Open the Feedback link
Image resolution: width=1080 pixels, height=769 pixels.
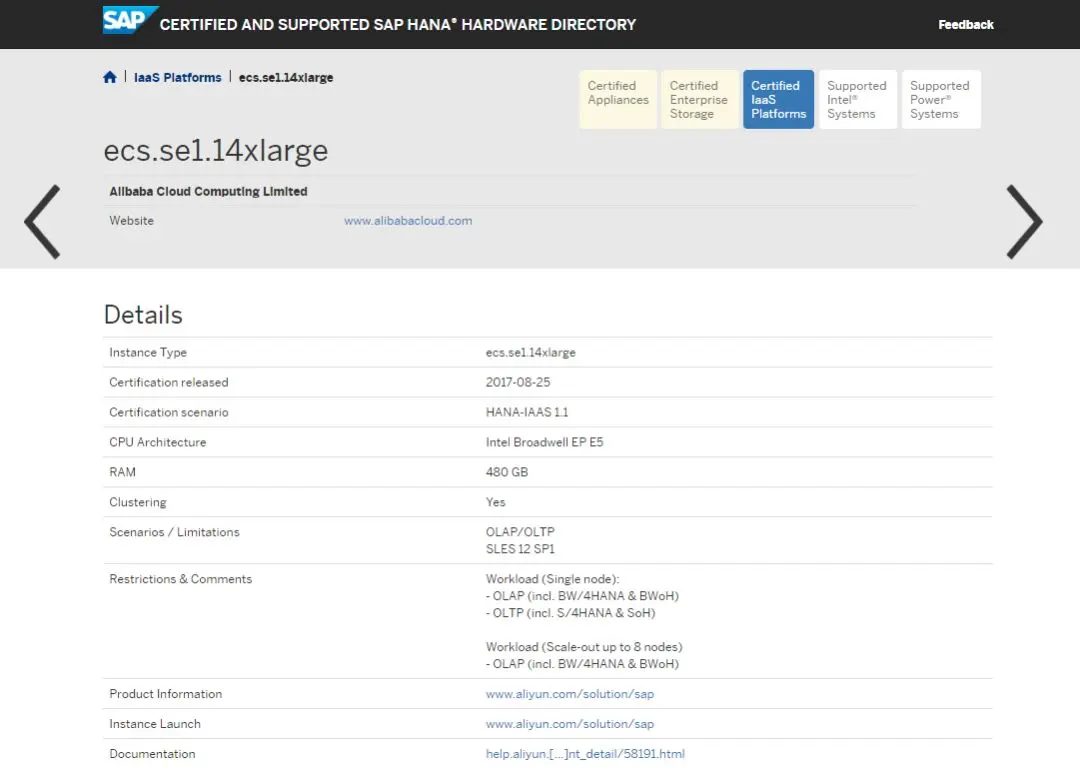point(966,25)
